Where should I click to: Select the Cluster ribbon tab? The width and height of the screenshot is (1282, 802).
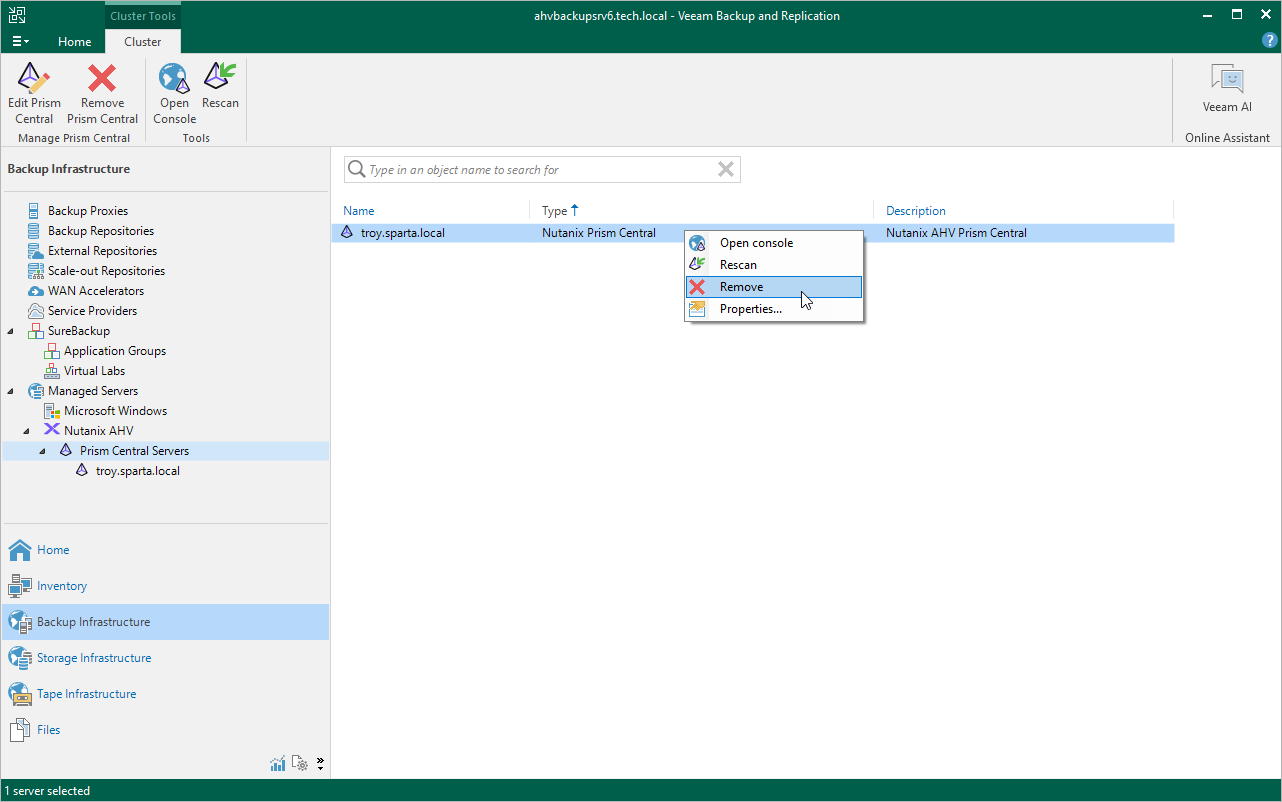143,42
